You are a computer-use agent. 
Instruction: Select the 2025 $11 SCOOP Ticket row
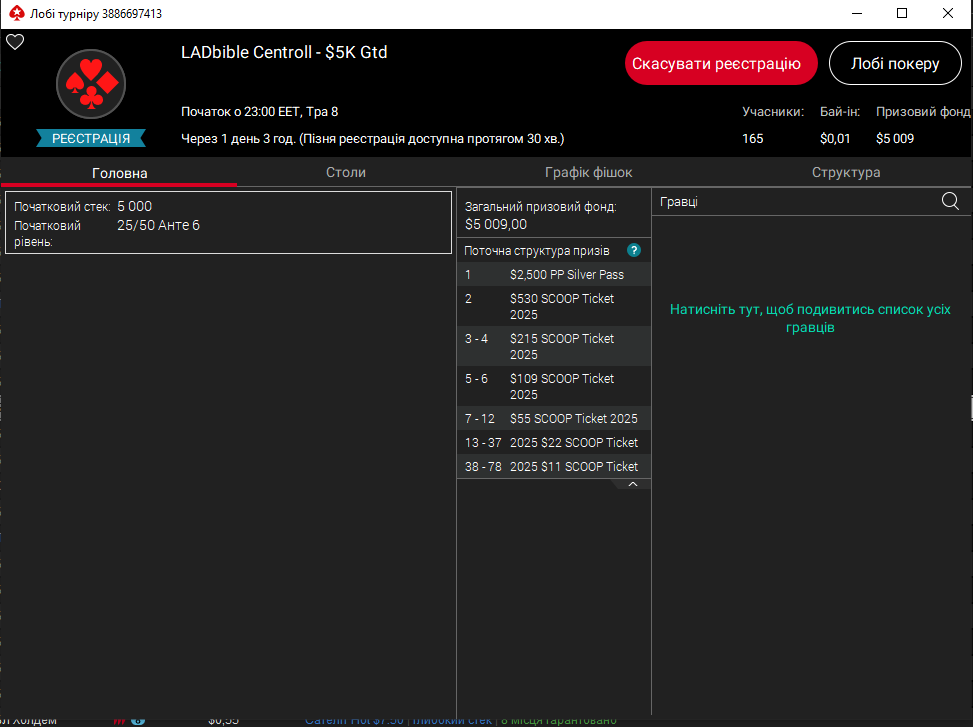coord(554,466)
